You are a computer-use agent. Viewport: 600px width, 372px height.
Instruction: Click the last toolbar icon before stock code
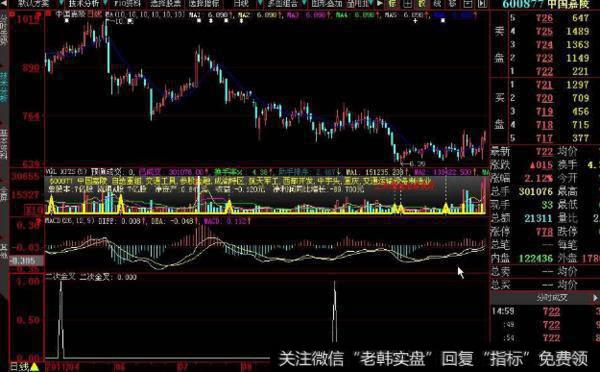pyautogui.click(x=482, y=3)
